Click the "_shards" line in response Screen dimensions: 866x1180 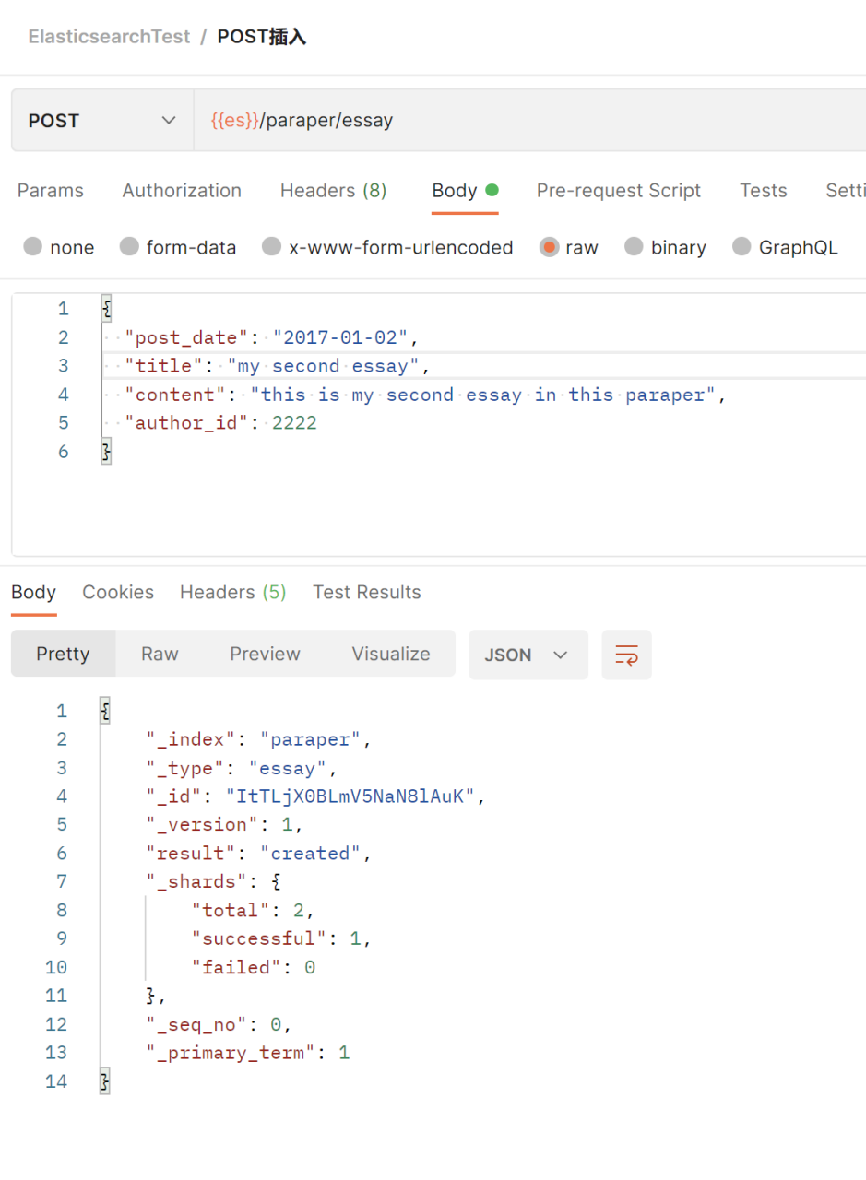click(214, 882)
